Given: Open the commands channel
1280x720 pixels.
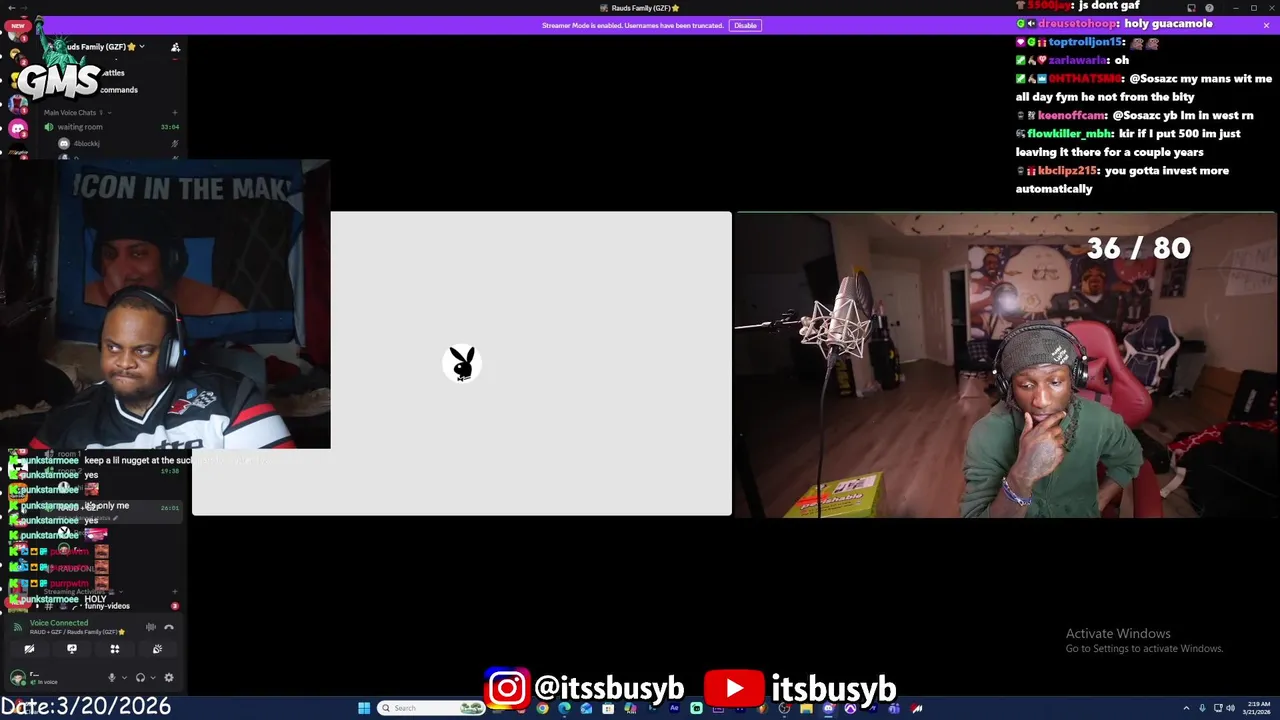Looking at the screenshot, I should coord(118,90).
